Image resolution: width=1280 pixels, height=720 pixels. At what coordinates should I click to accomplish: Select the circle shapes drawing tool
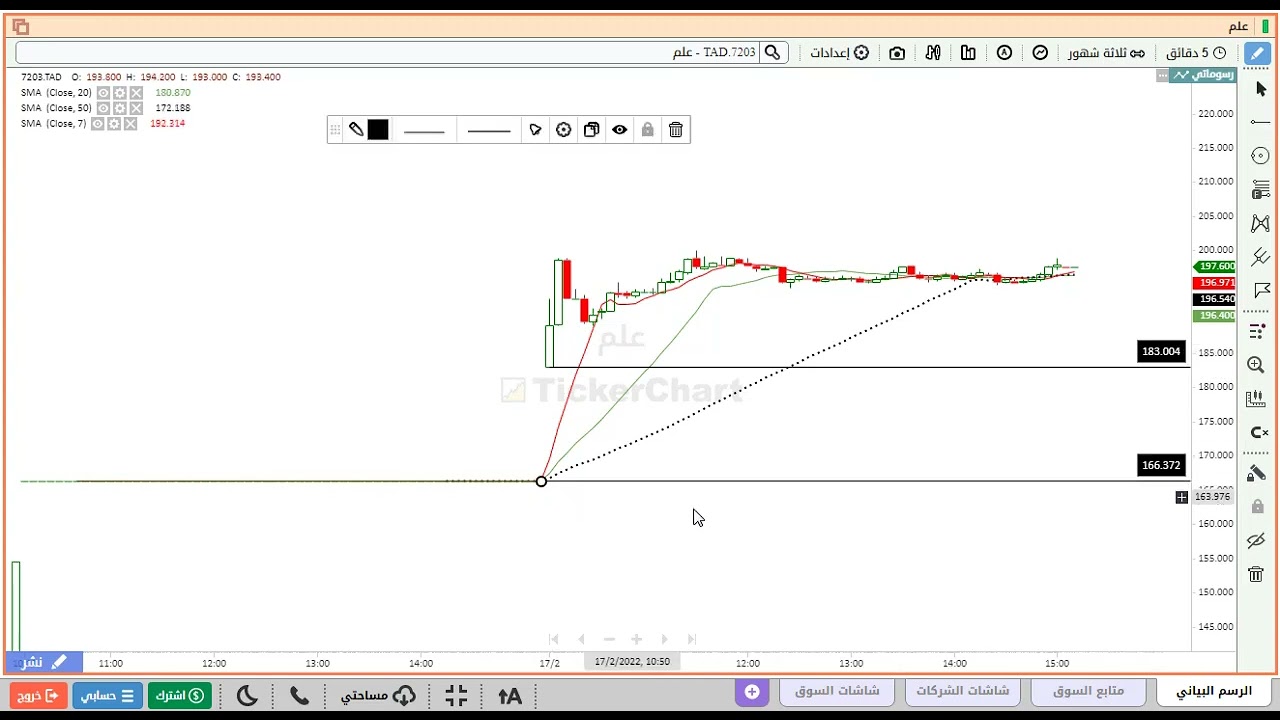point(1260,155)
